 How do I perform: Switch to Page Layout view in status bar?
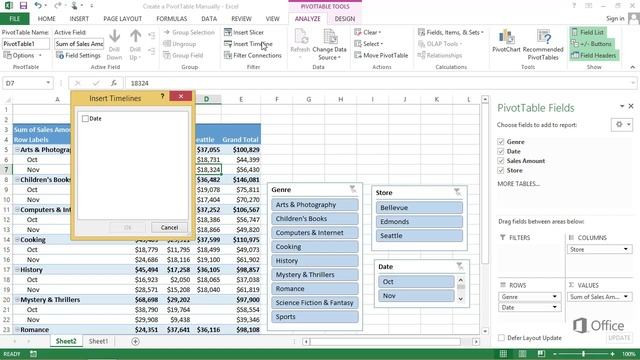522,353
